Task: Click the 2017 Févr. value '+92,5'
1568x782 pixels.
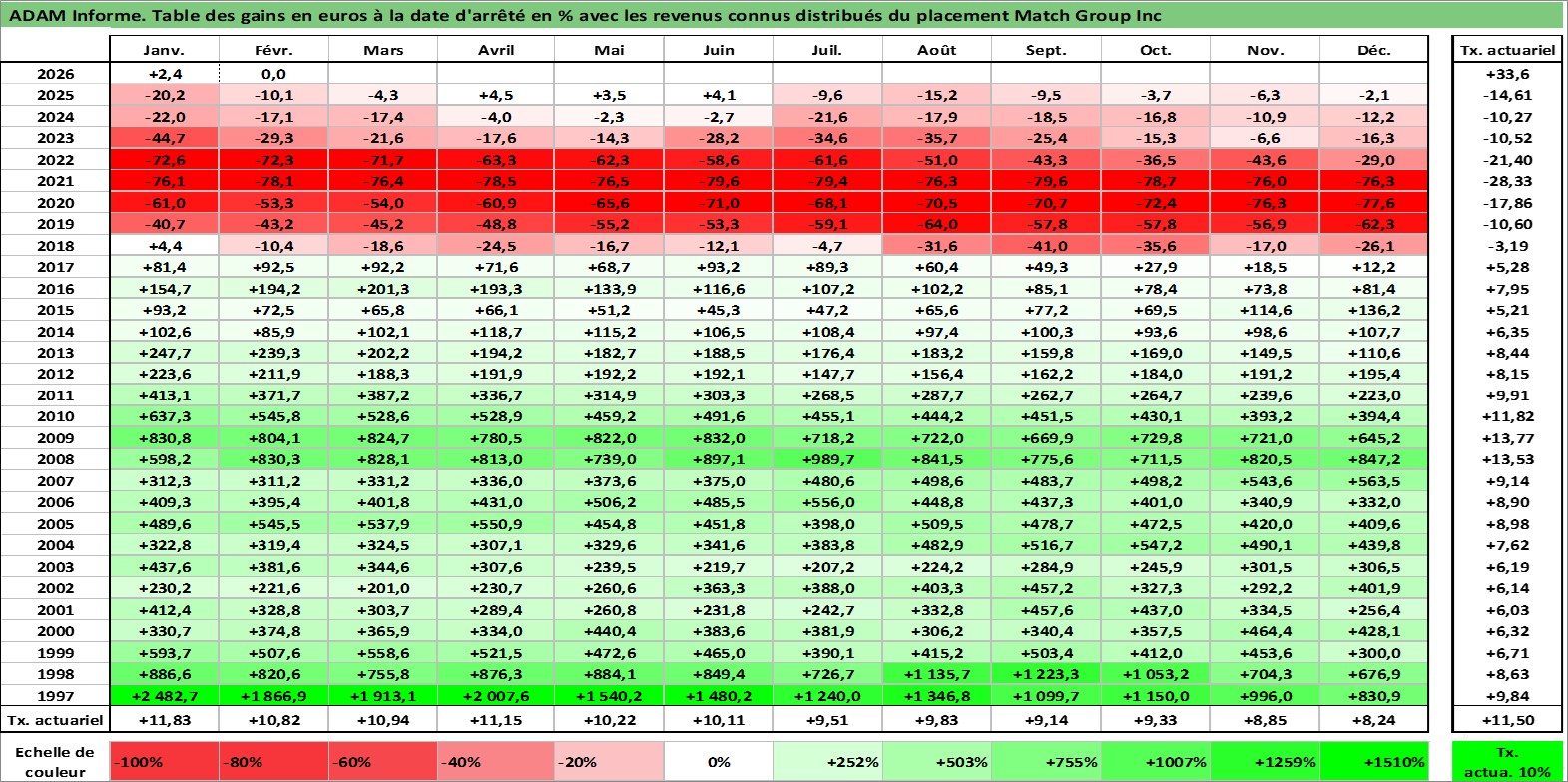Action: (273, 267)
